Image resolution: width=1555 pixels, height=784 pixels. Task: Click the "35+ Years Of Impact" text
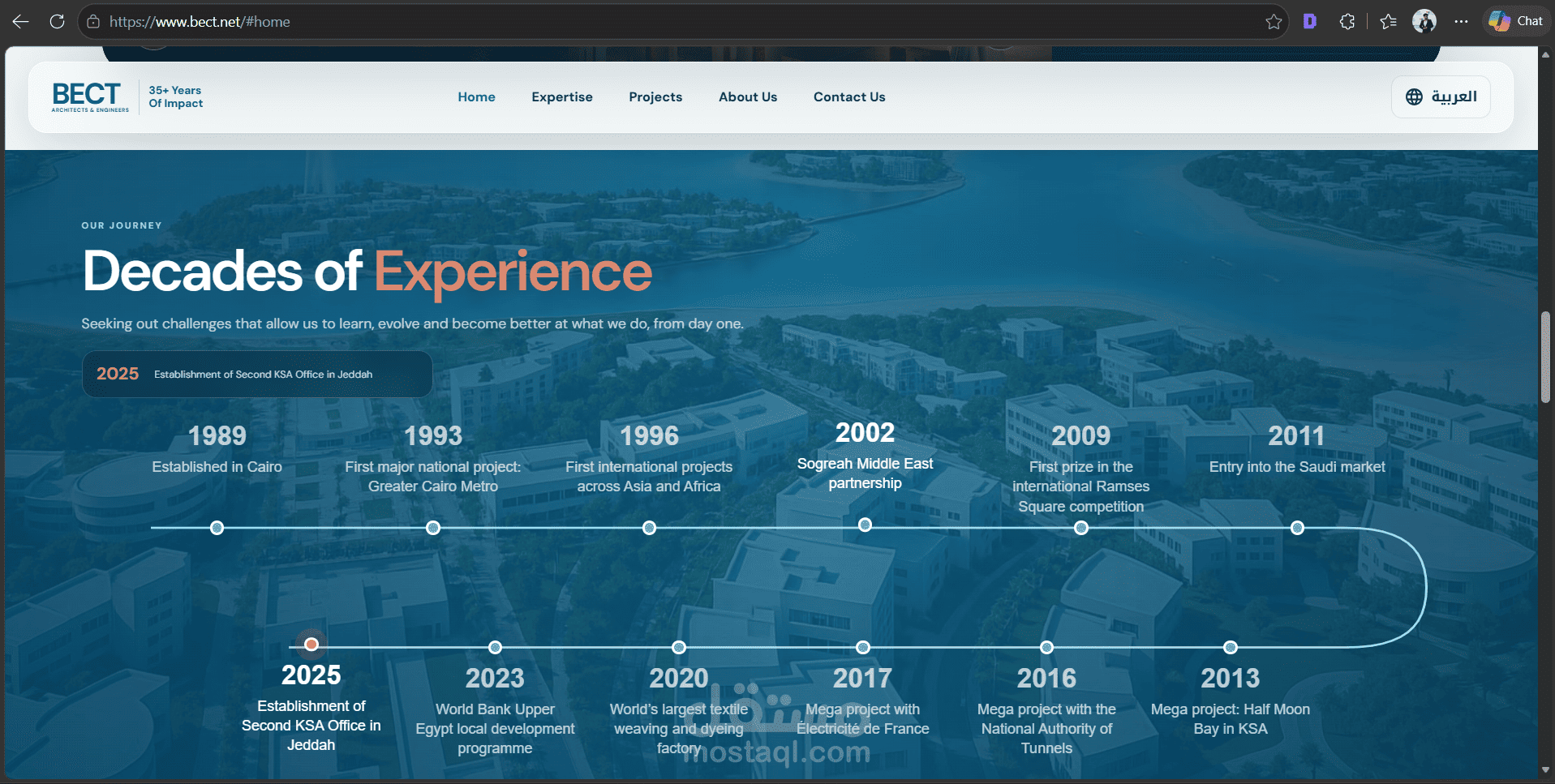click(x=175, y=96)
